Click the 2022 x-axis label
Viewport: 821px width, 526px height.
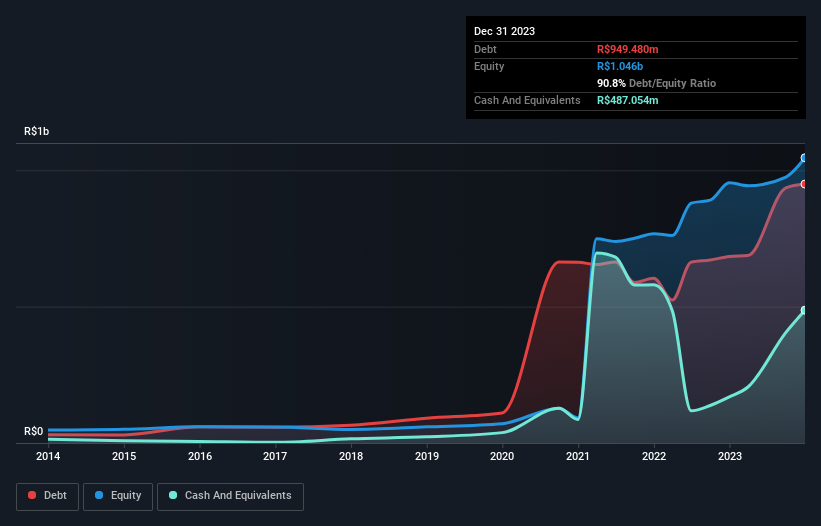(x=654, y=456)
